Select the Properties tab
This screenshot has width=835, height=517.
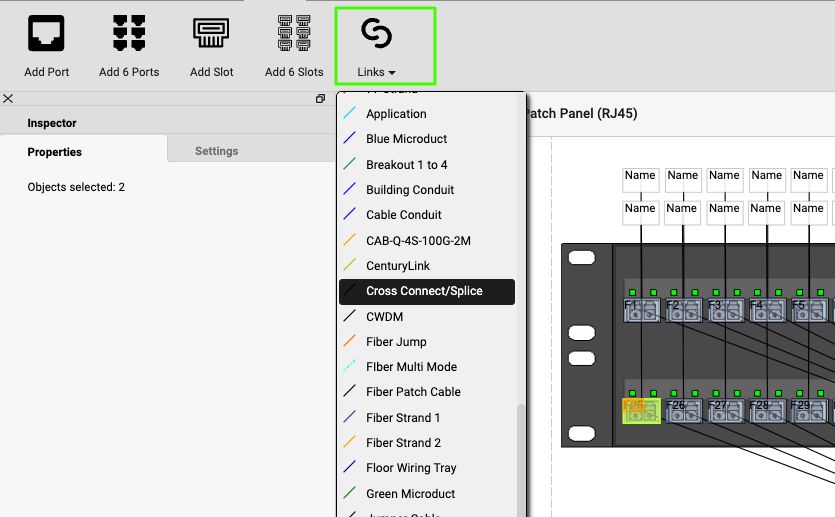55,152
